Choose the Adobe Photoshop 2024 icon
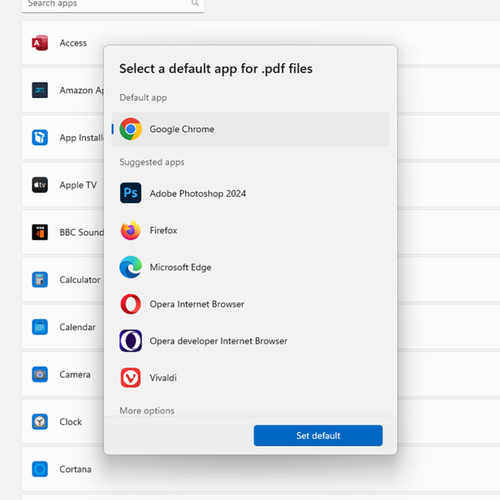Image resolution: width=500 pixels, height=500 pixels. pos(131,193)
